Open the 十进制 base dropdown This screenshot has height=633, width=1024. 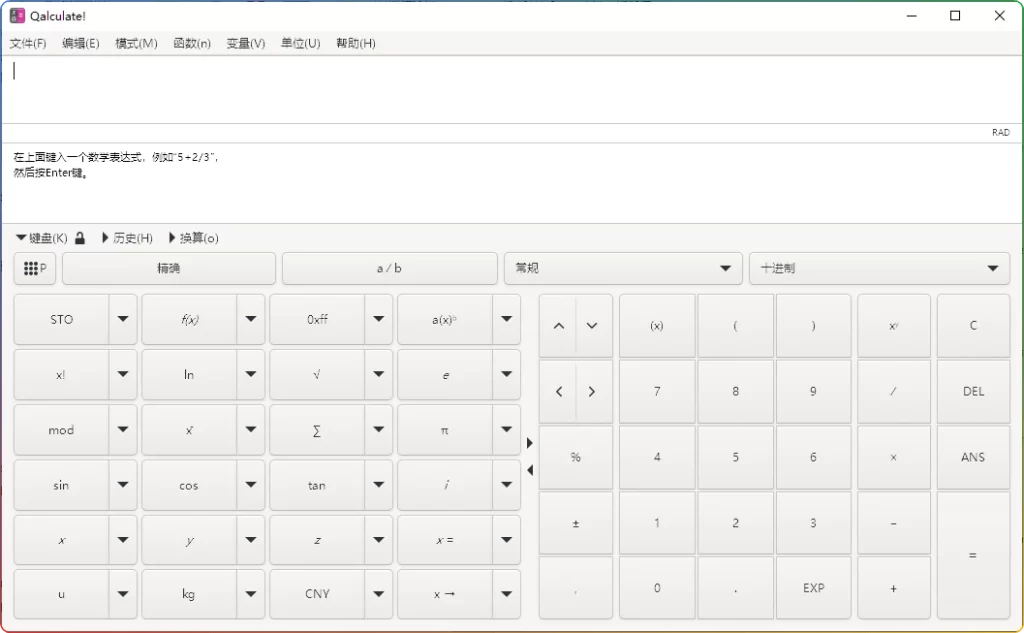[x=879, y=268]
